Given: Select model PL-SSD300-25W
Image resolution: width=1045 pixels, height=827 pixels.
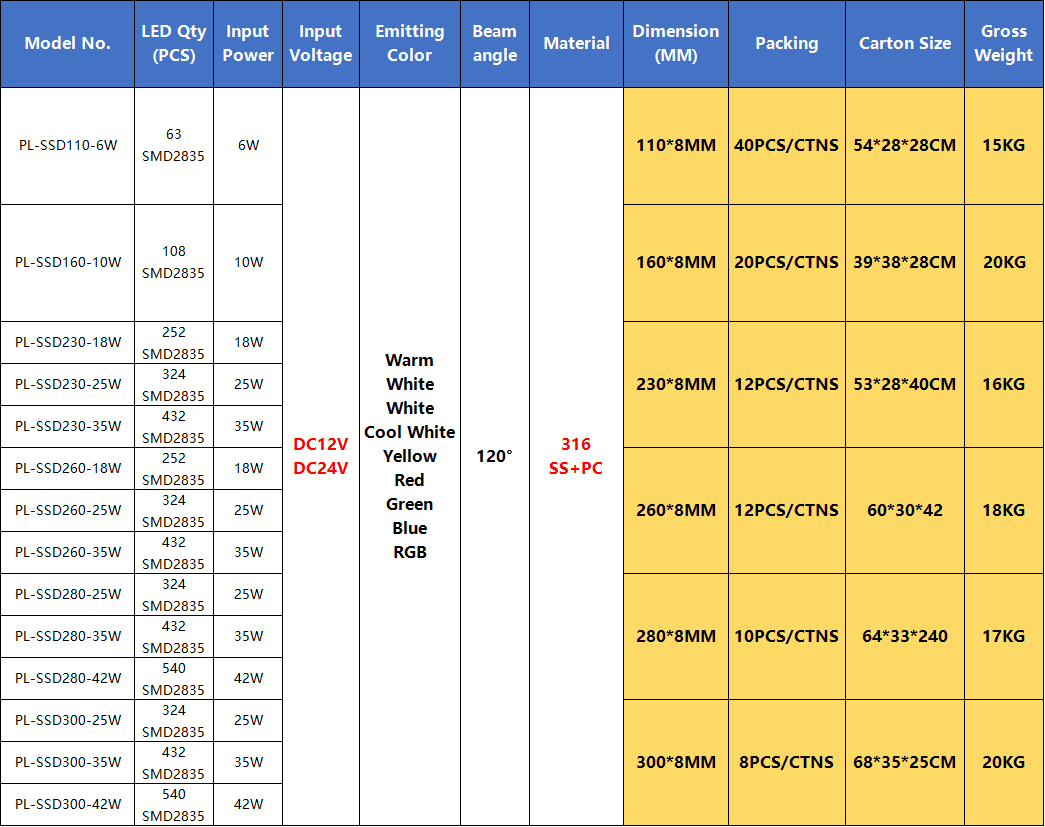Looking at the screenshot, I should pos(67,720).
